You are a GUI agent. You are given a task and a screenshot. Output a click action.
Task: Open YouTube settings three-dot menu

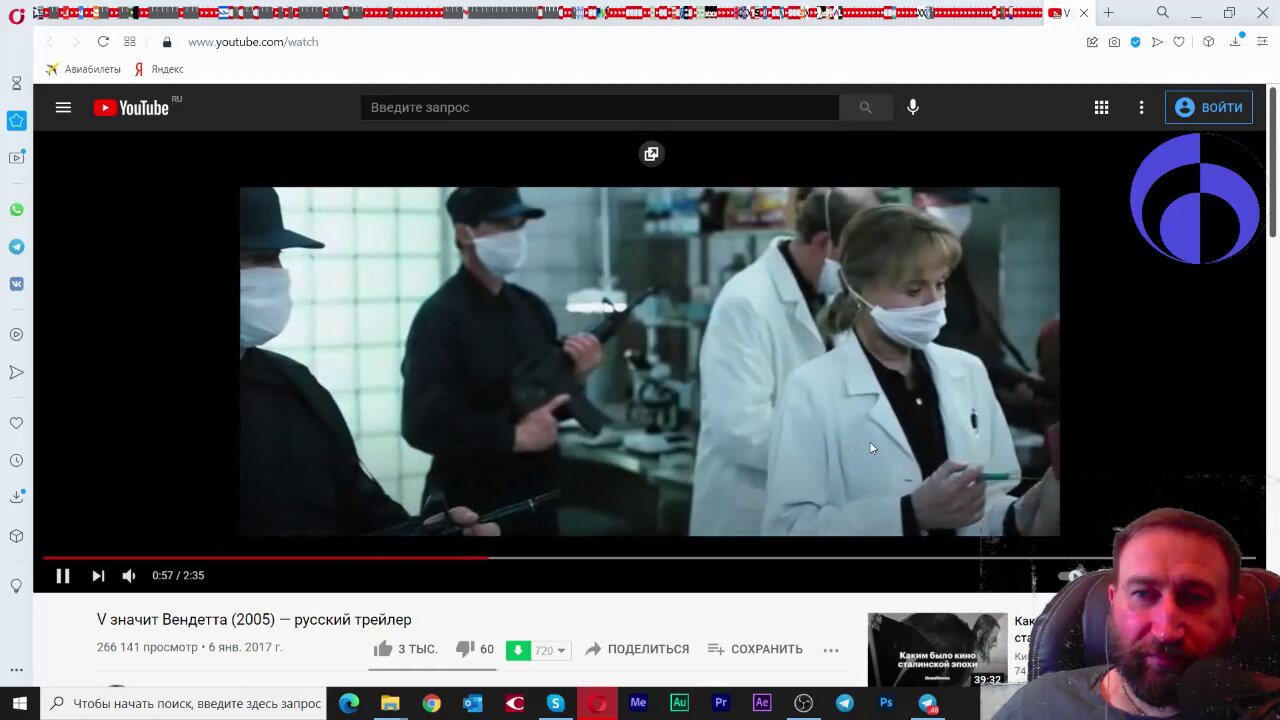[1141, 107]
